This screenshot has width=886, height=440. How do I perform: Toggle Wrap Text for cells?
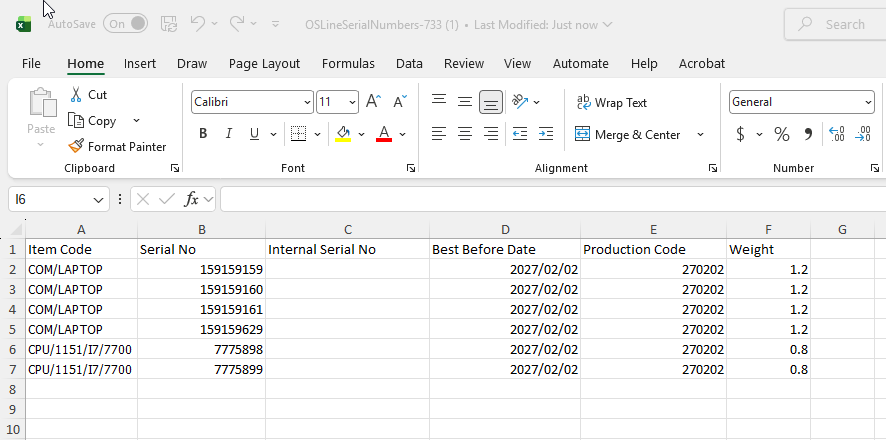pos(612,102)
